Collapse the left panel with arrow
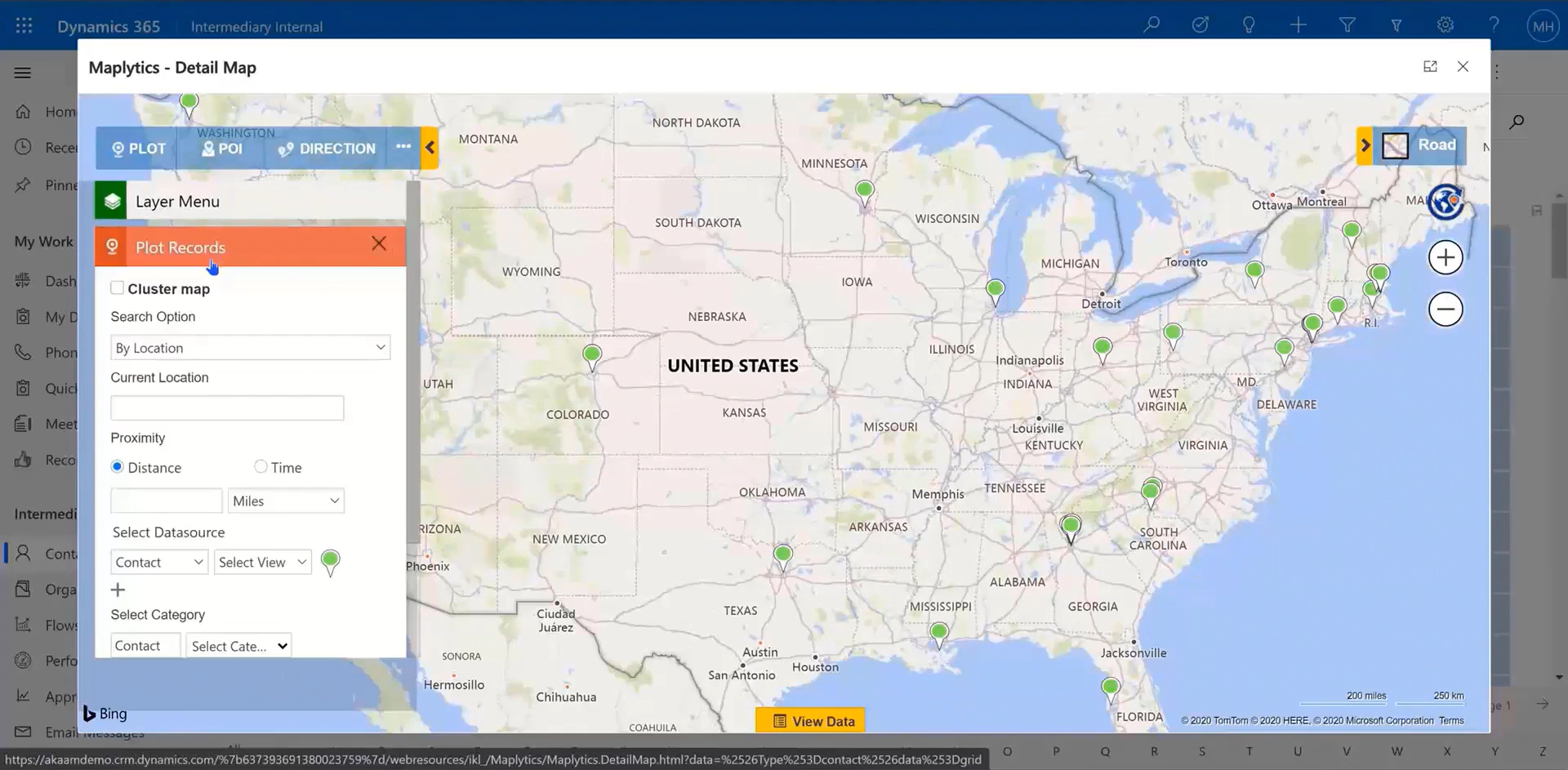This screenshot has width=1568, height=770. click(x=430, y=149)
